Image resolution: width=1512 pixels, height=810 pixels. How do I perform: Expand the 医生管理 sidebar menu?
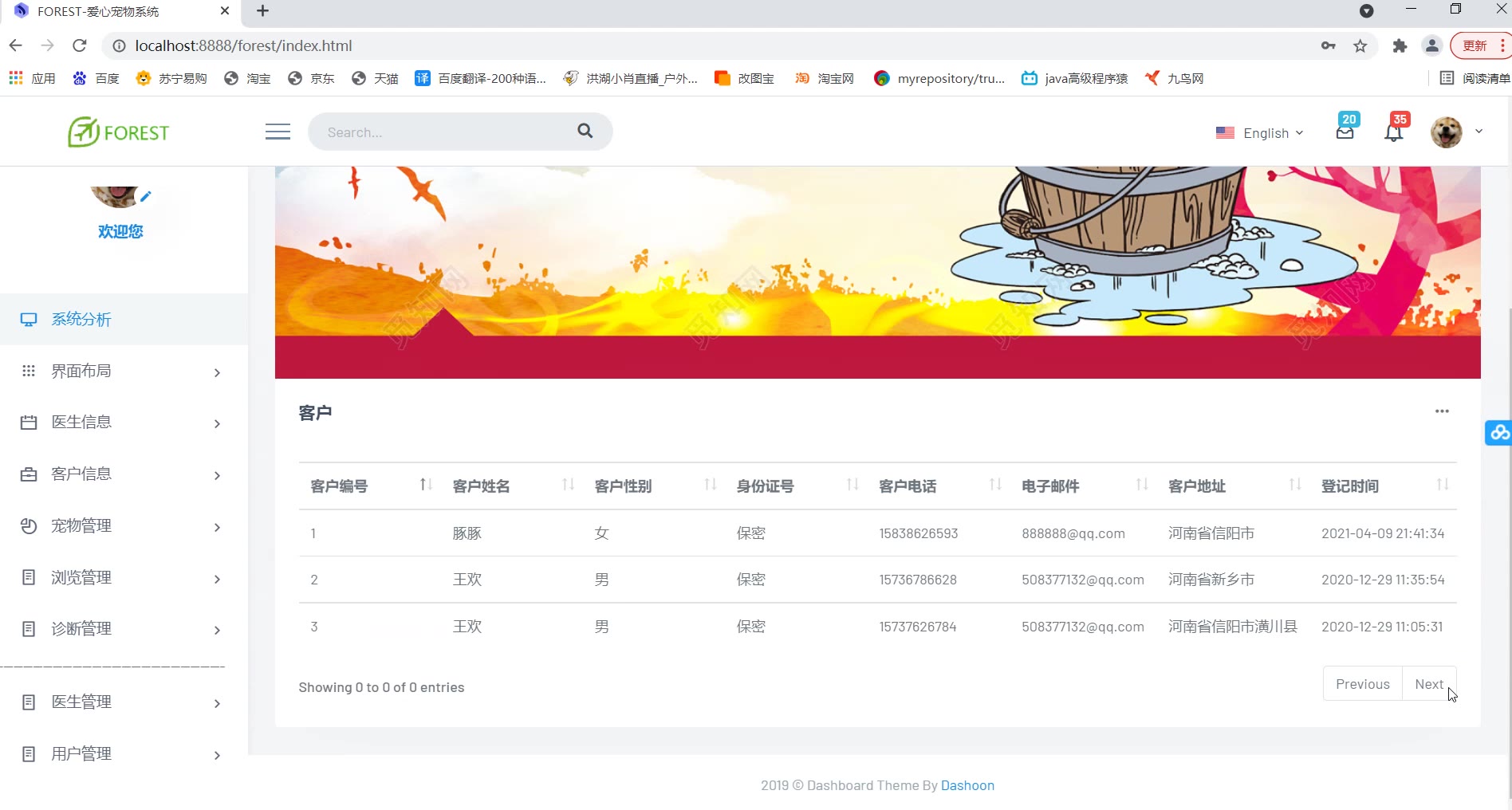124,702
